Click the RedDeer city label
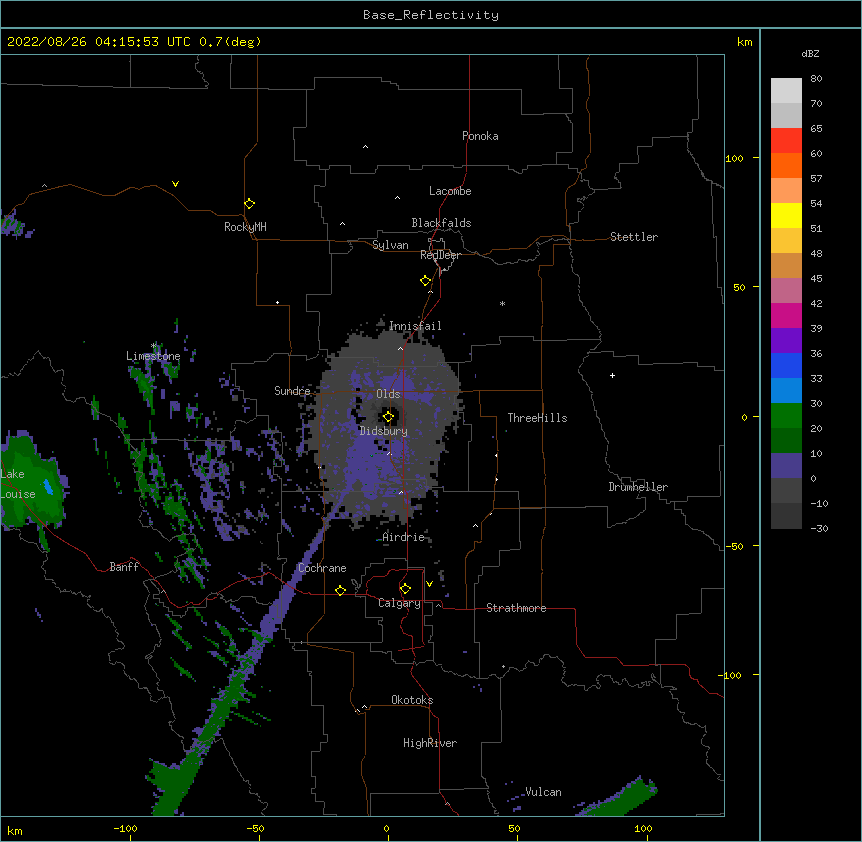 pos(440,255)
